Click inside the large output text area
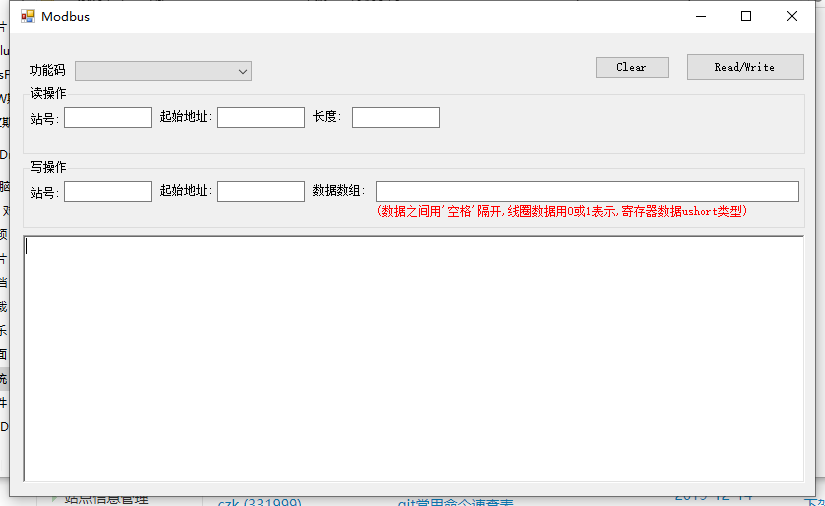This screenshot has width=825, height=506. pyautogui.click(x=414, y=359)
